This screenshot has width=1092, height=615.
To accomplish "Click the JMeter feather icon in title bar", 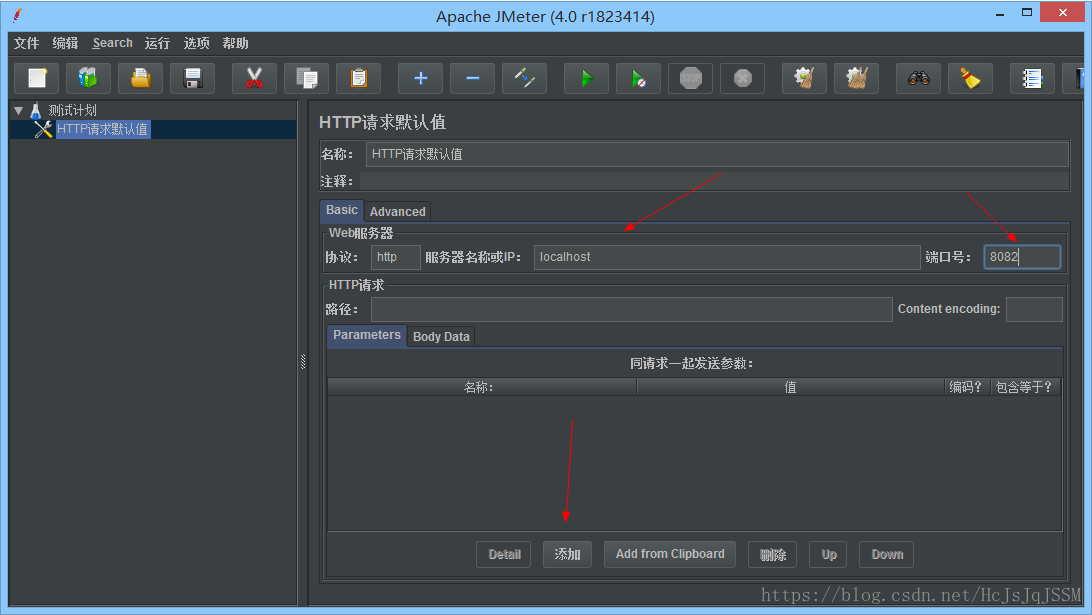I will click(17, 15).
